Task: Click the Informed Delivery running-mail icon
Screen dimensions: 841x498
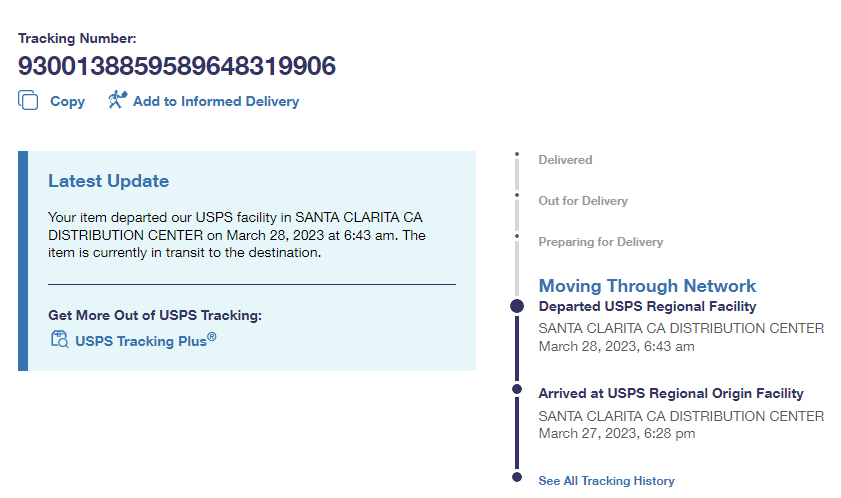Action: pos(117,99)
